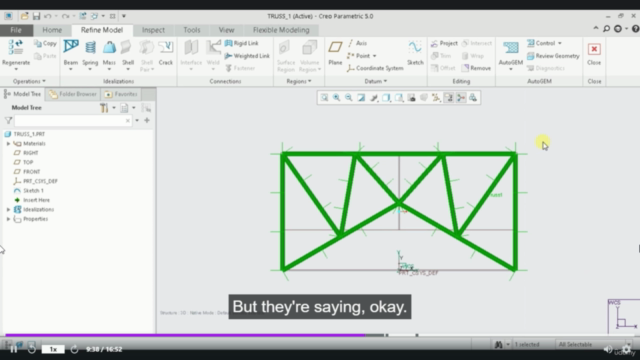Expand the Regions group dropdown
Screen dimensions: 640x360
tap(299, 81)
